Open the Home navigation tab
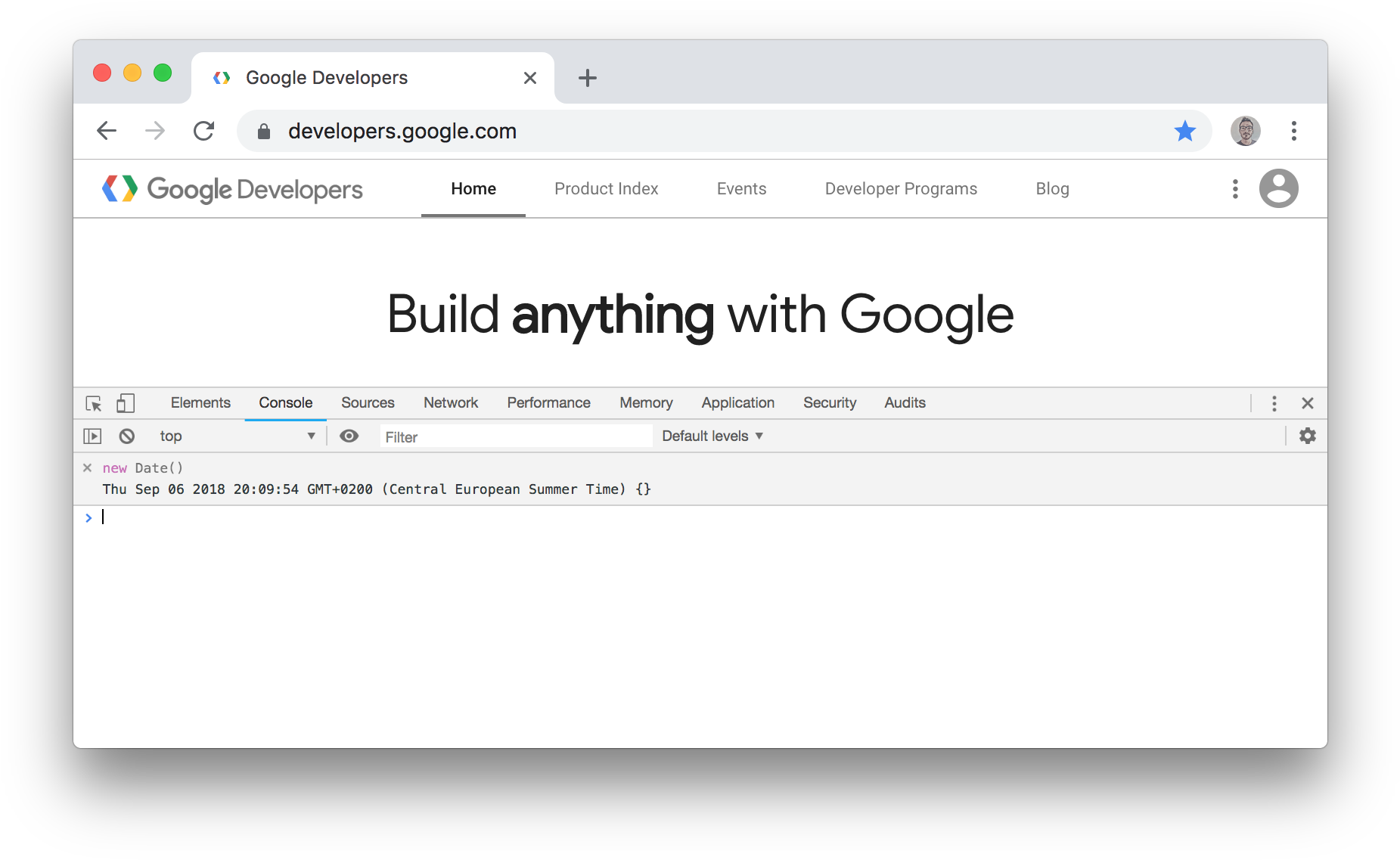Screen dimensions: 1400x860 pyautogui.click(x=473, y=189)
